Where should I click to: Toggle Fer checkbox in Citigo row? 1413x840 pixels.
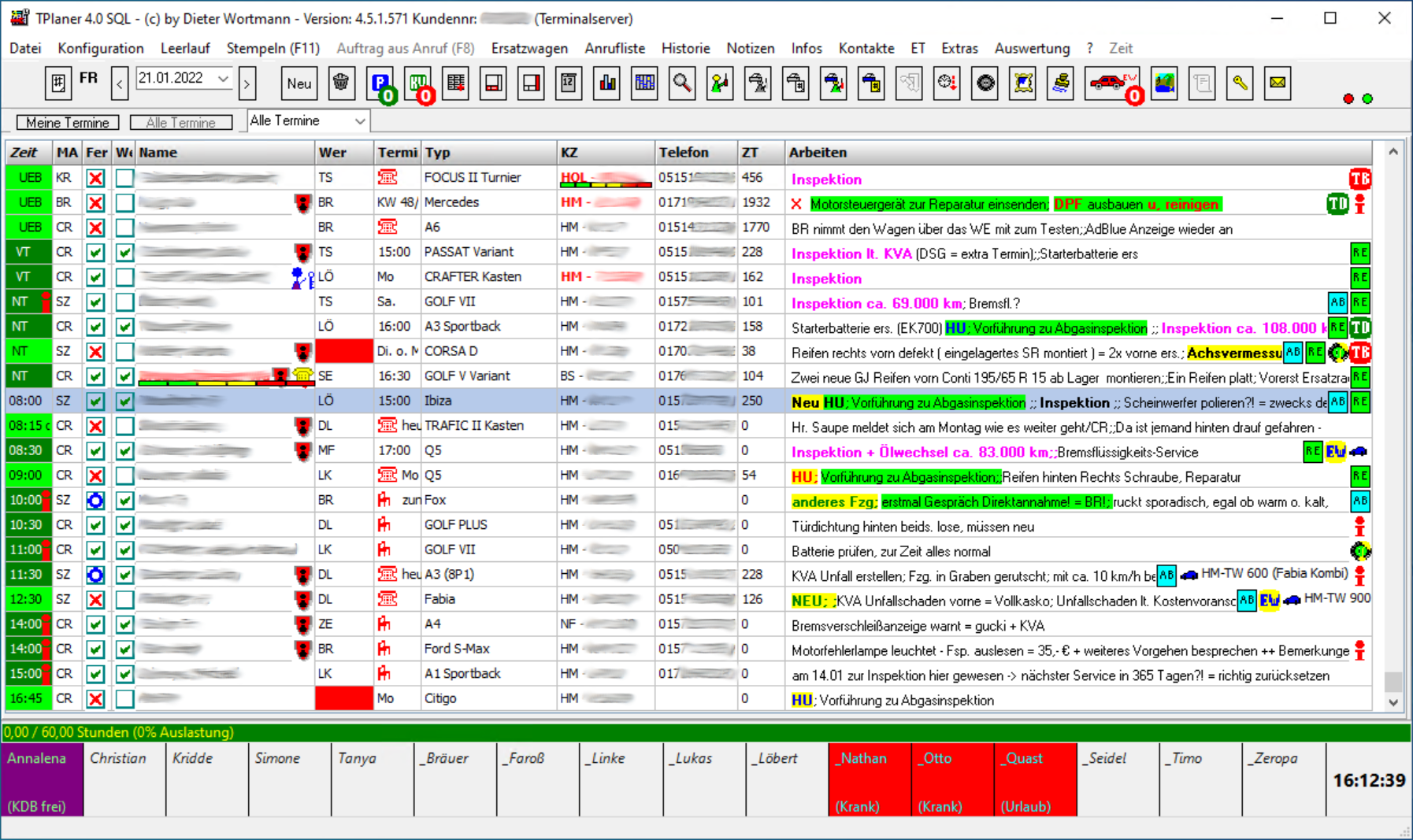click(95, 699)
